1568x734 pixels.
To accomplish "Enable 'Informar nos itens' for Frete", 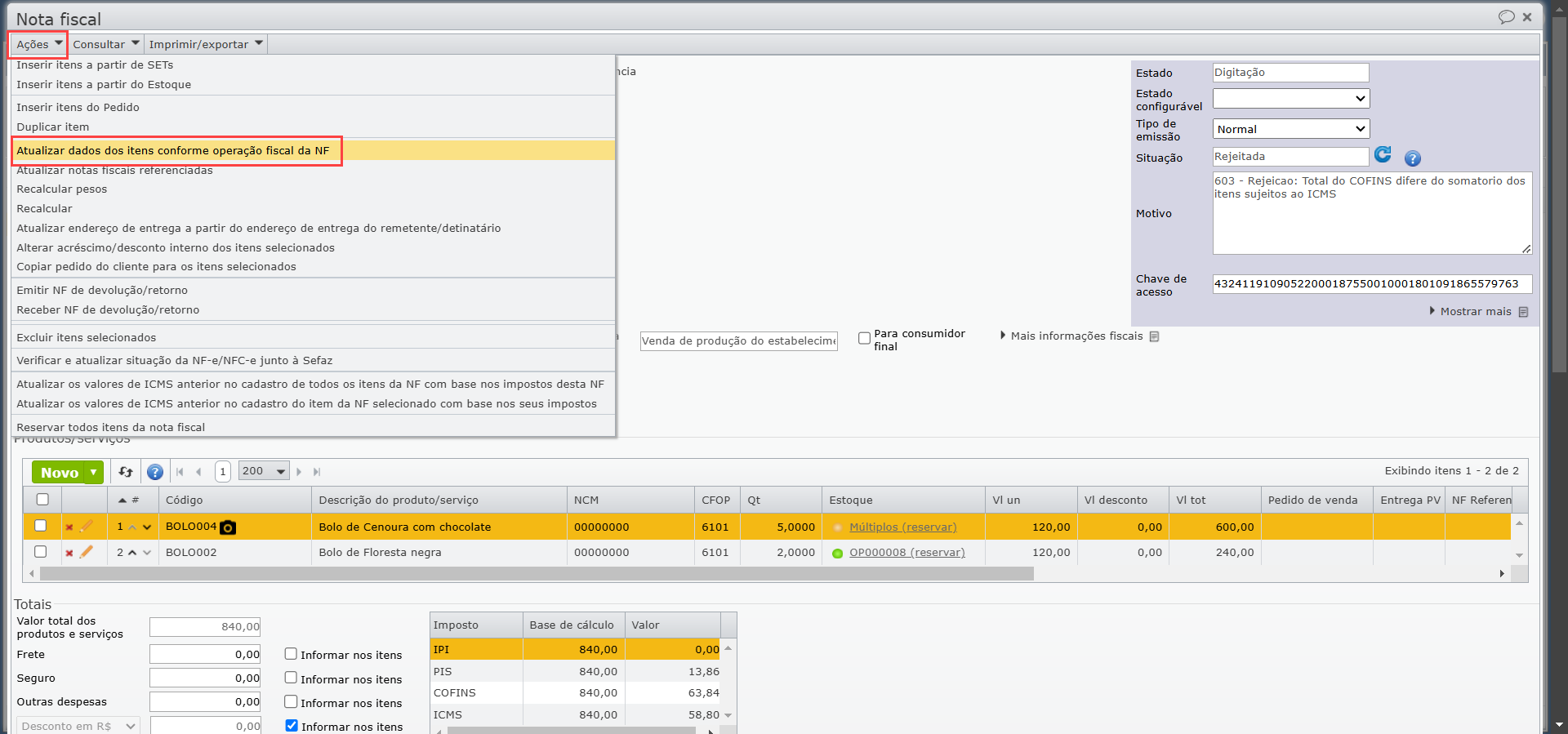I will (291, 654).
